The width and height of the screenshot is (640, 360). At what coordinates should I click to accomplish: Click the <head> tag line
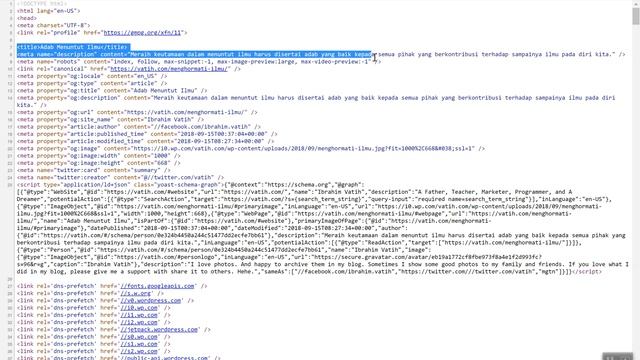tap(27, 18)
